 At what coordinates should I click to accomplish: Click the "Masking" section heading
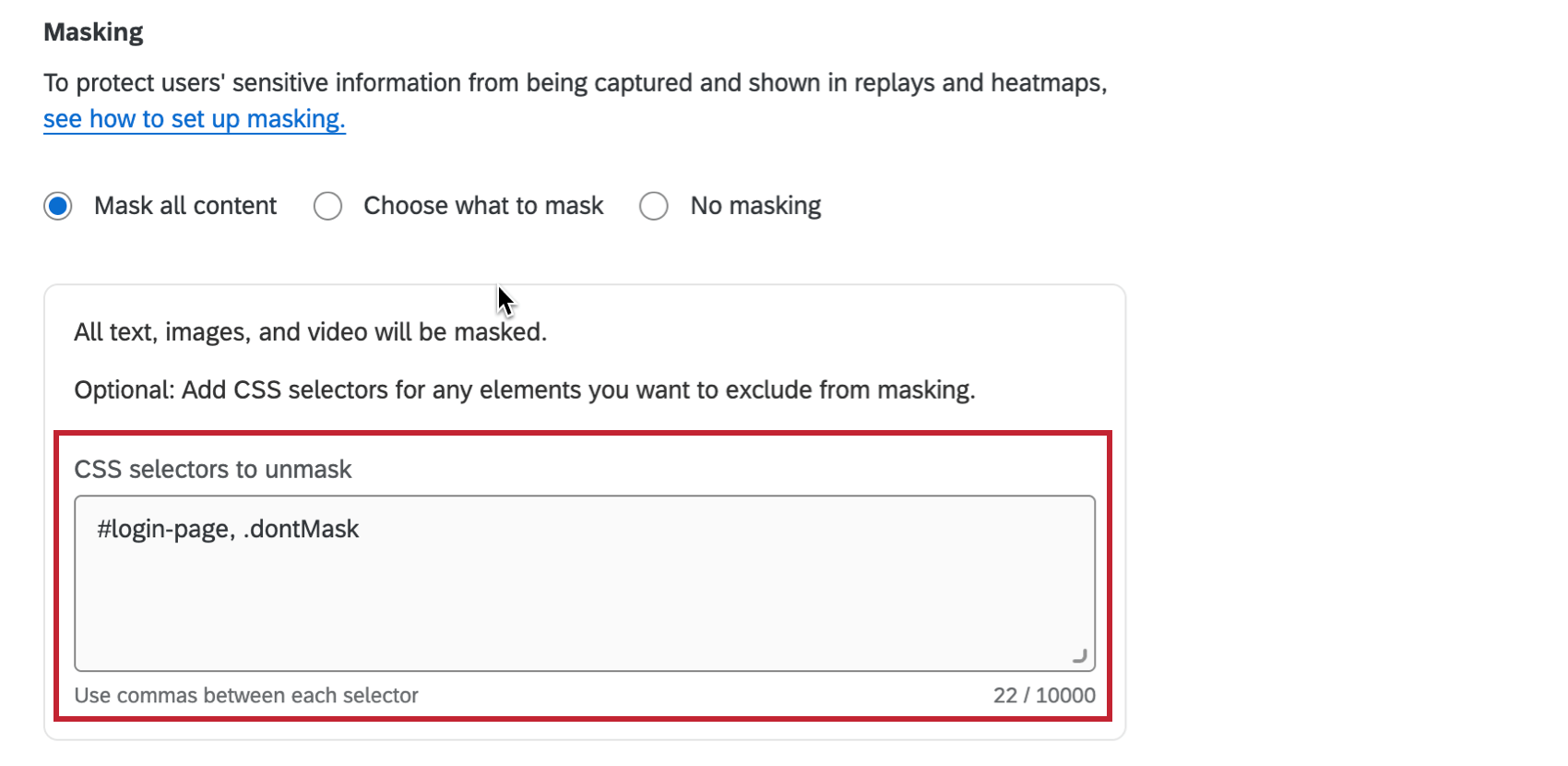[x=93, y=30]
